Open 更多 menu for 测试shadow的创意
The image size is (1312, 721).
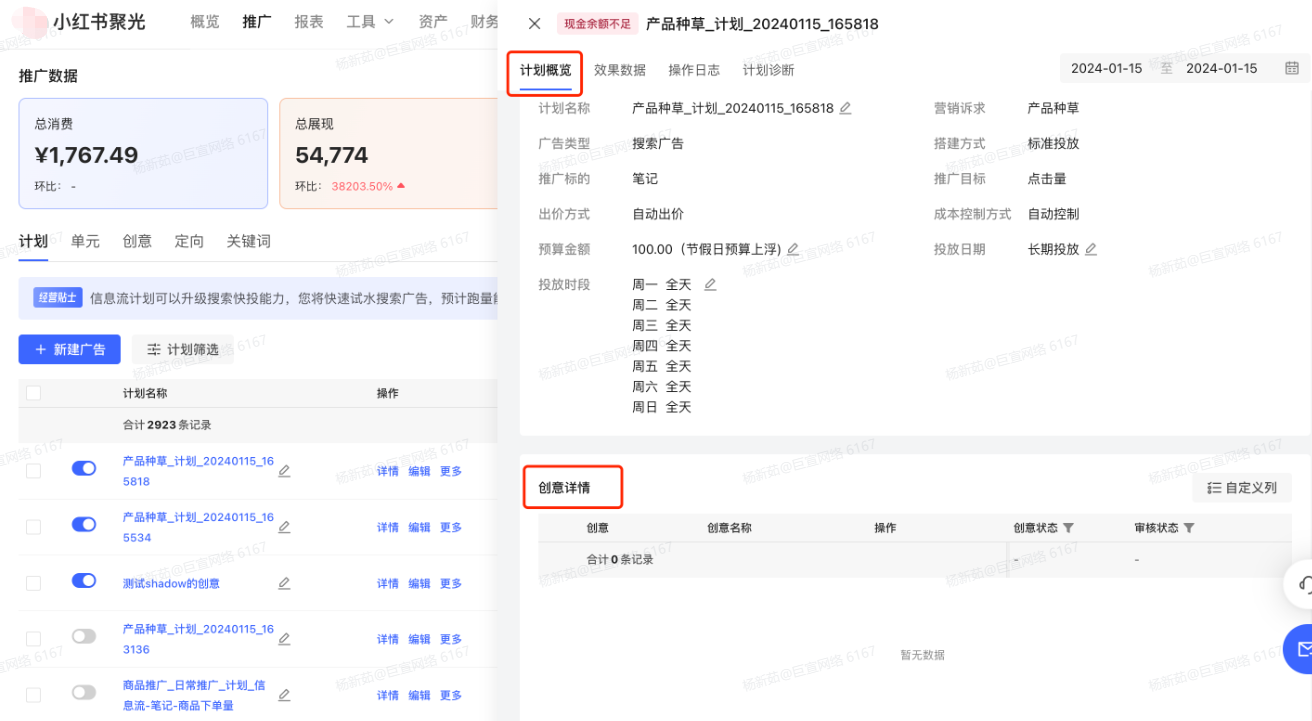451,583
